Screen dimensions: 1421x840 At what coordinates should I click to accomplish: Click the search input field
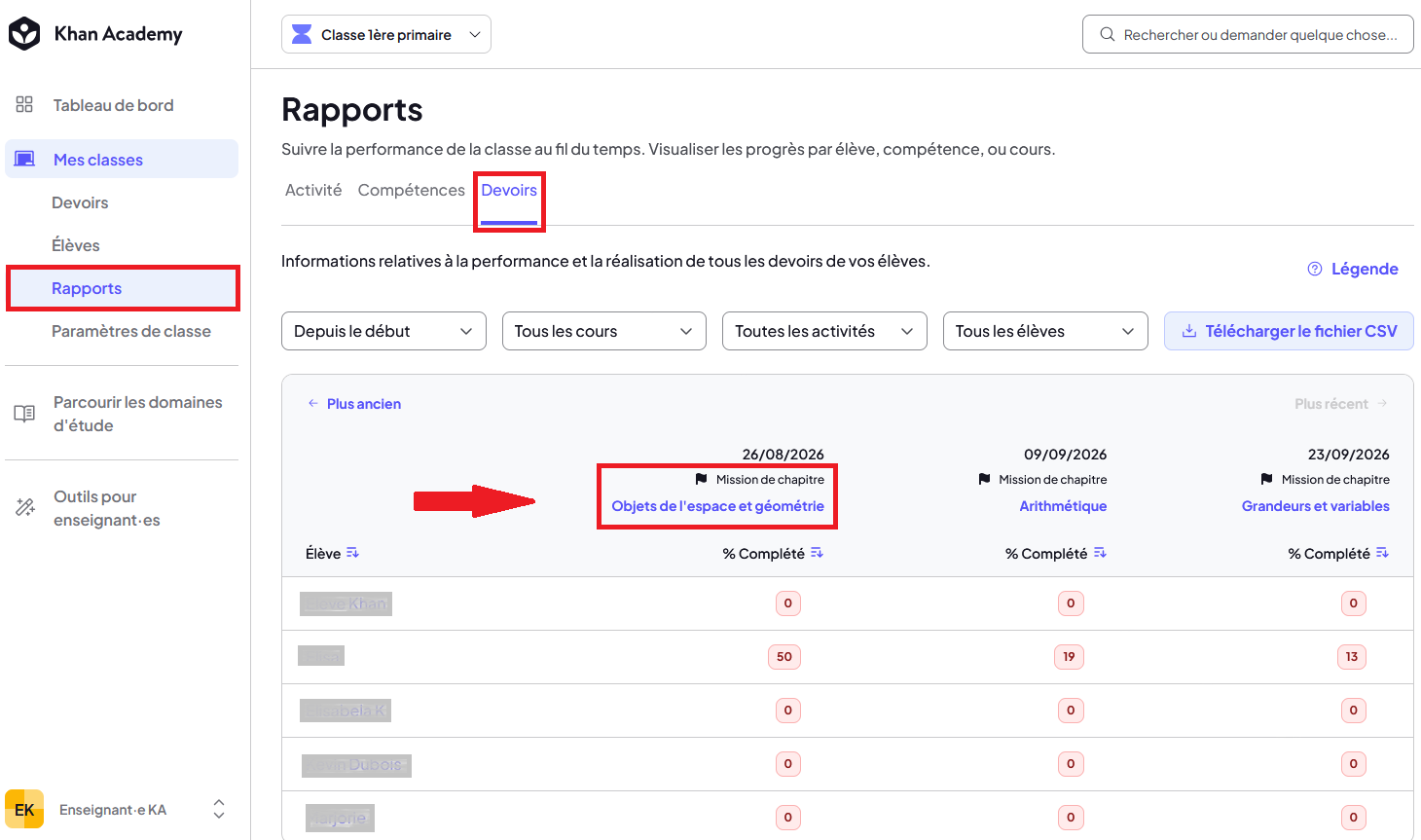(x=1248, y=35)
